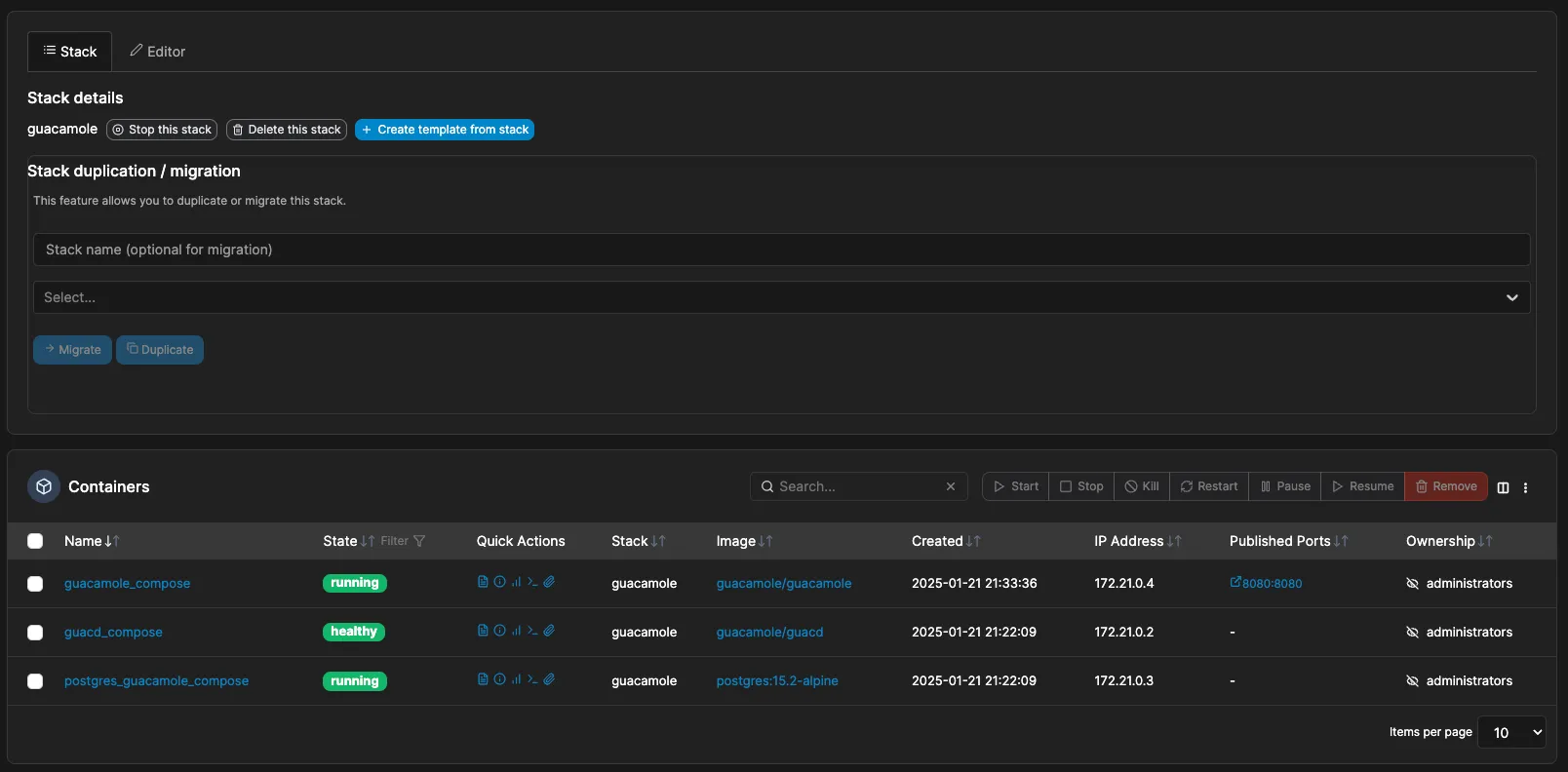The width and height of the screenshot is (1568, 772).
Task: Sort containers by Ownership column
Action: tap(1449, 541)
